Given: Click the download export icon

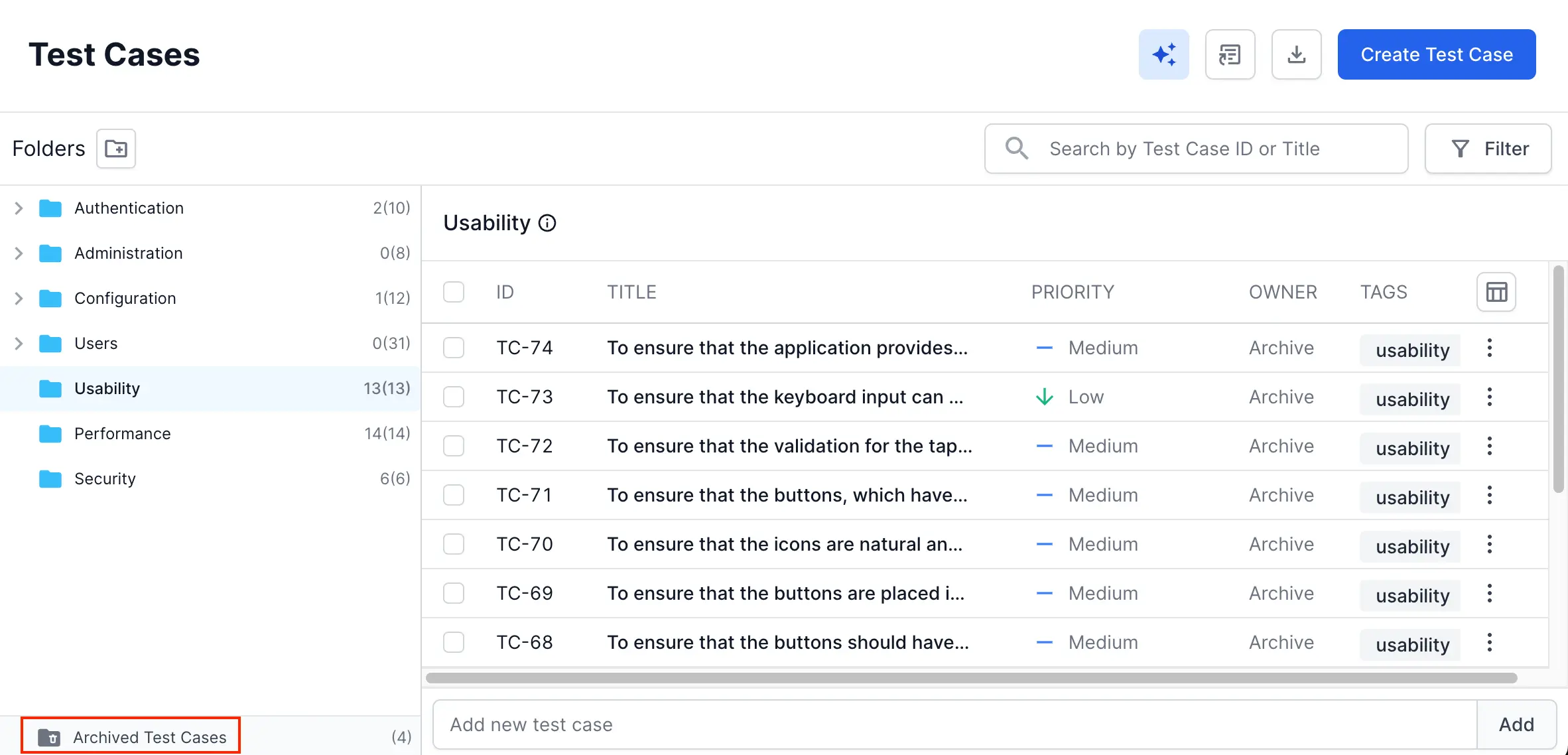Looking at the screenshot, I should [x=1296, y=54].
